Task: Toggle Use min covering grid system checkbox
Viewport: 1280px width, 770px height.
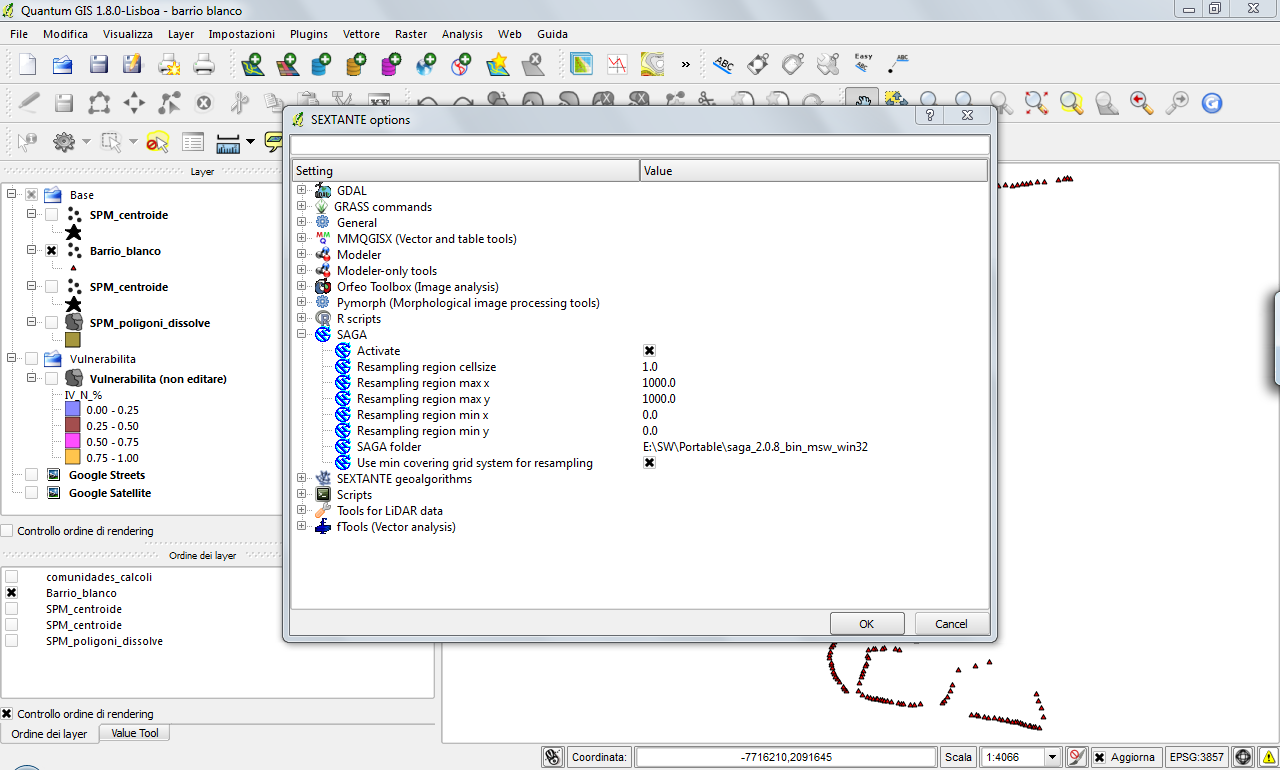Action: tap(649, 463)
